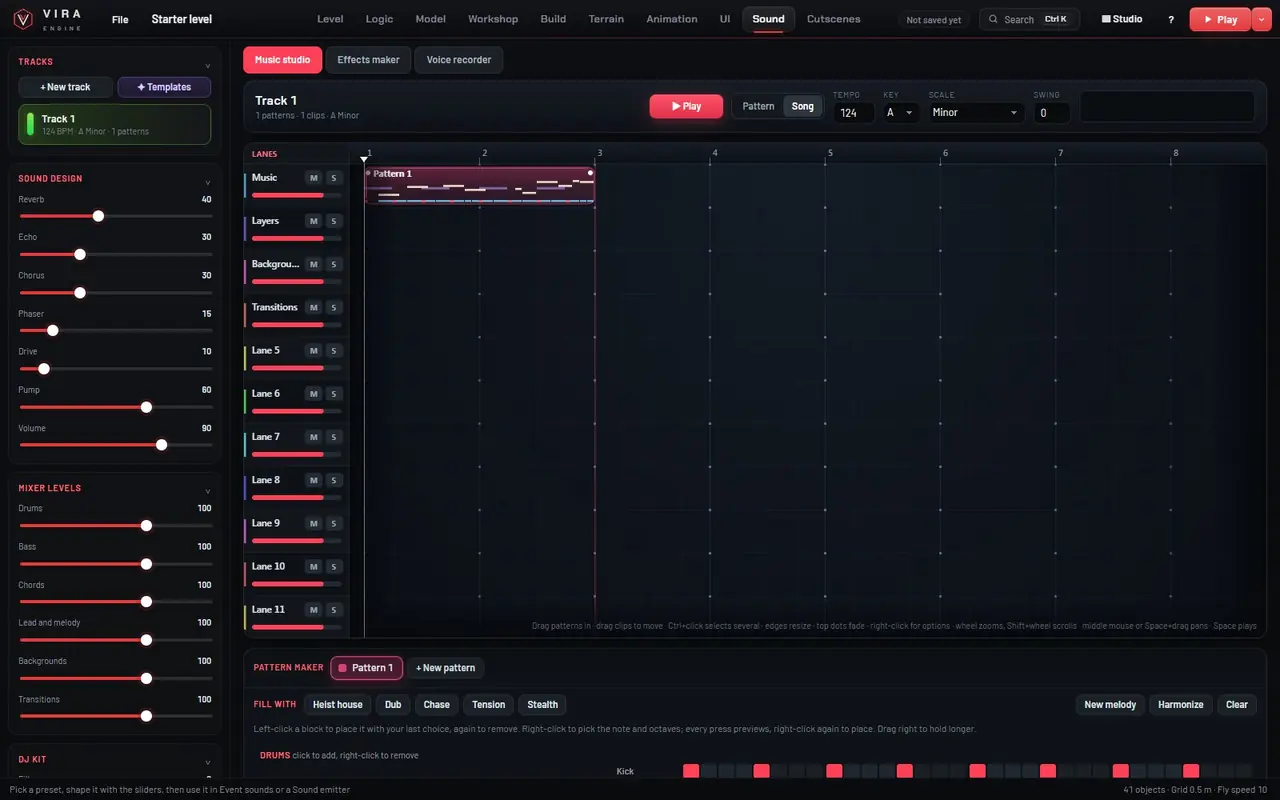
Task: Switch view to Pattern mode
Action: coord(758,106)
